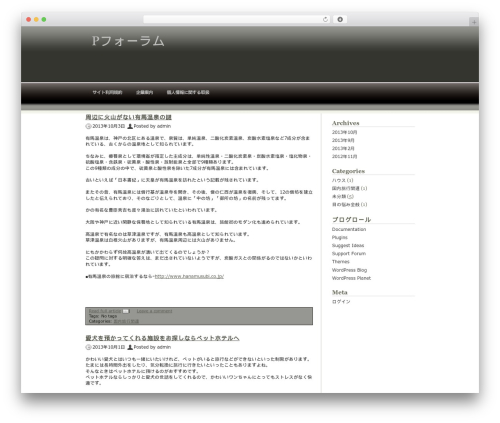Click the small icon after Read full article
The height and width of the screenshot is (423, 500).
(126, 311)
